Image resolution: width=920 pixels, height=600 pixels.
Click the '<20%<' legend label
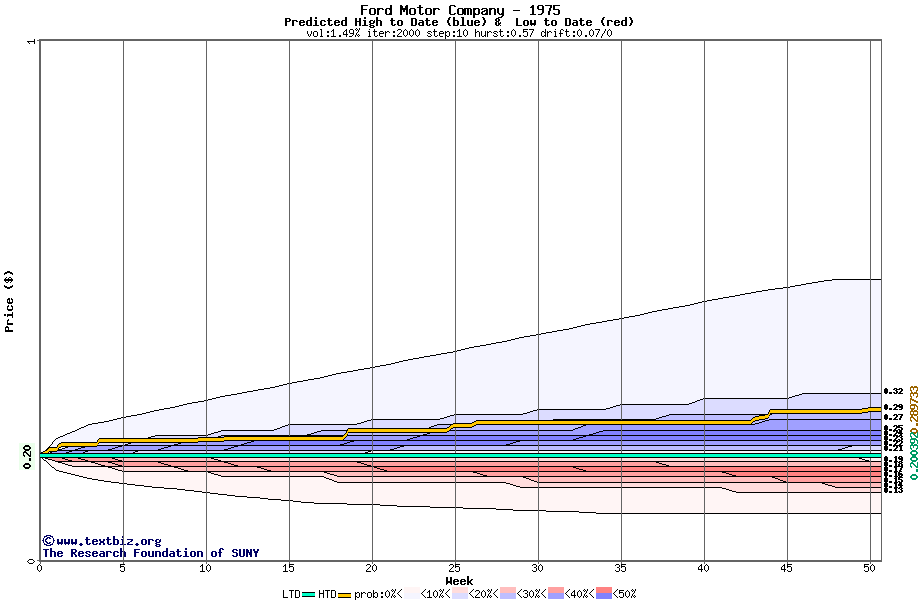pyautogui.click(x=483, y=594)
